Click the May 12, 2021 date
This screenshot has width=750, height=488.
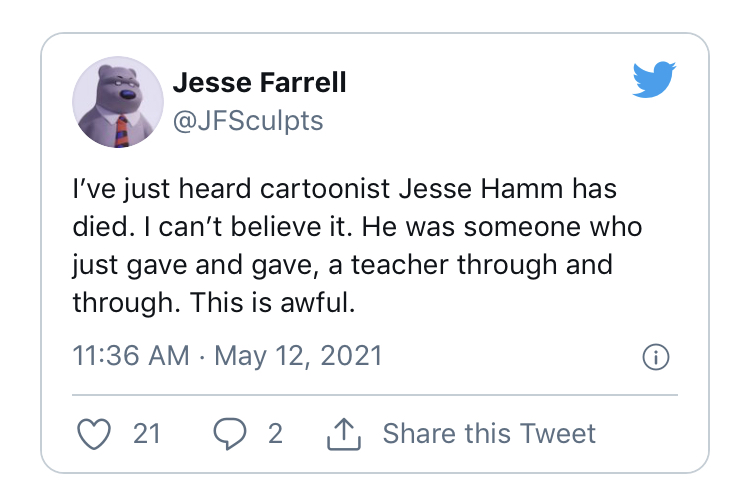pos(297,356)
